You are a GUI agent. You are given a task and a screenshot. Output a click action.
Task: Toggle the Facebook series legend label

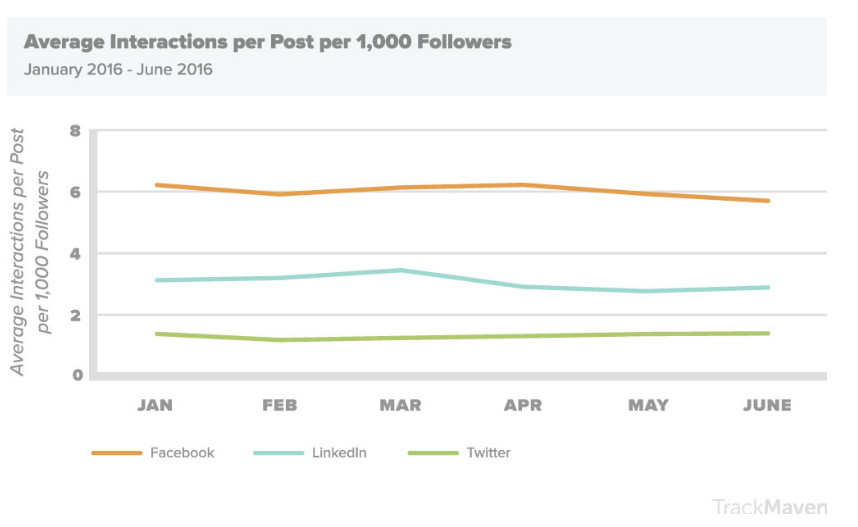(182, 453)
